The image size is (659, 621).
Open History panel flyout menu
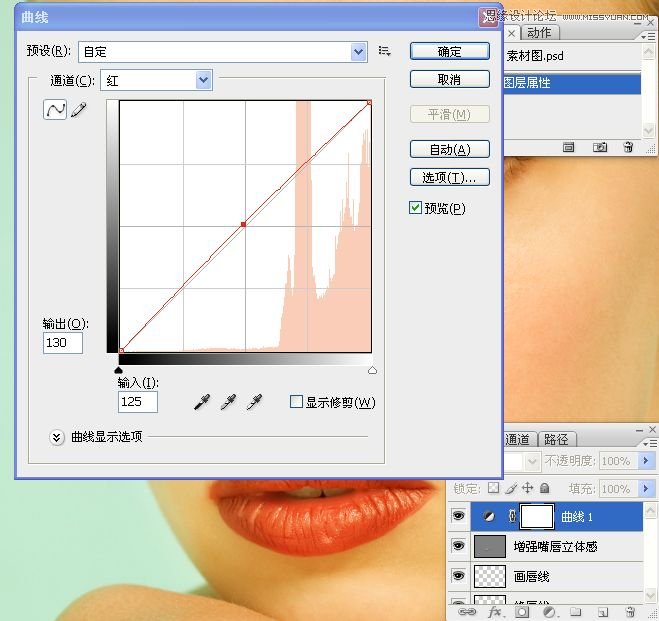tap(648, 37)
